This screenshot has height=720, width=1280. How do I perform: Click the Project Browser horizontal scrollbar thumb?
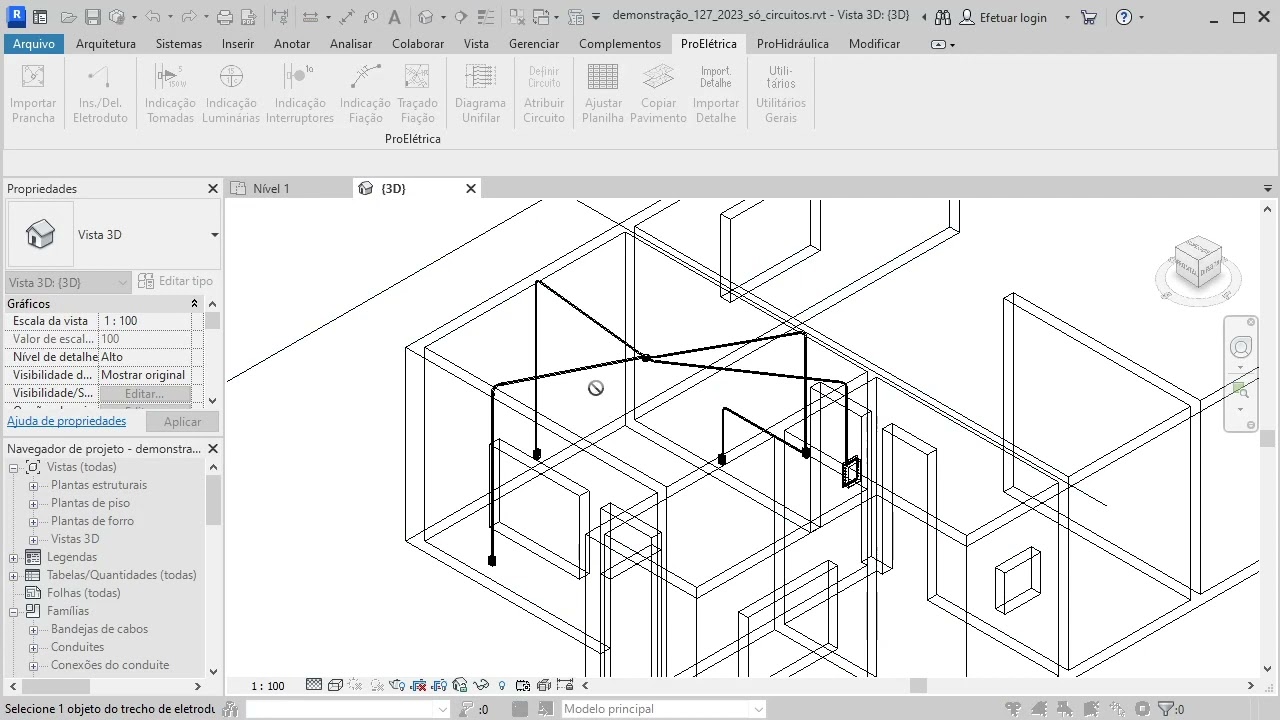coord(56,686)
